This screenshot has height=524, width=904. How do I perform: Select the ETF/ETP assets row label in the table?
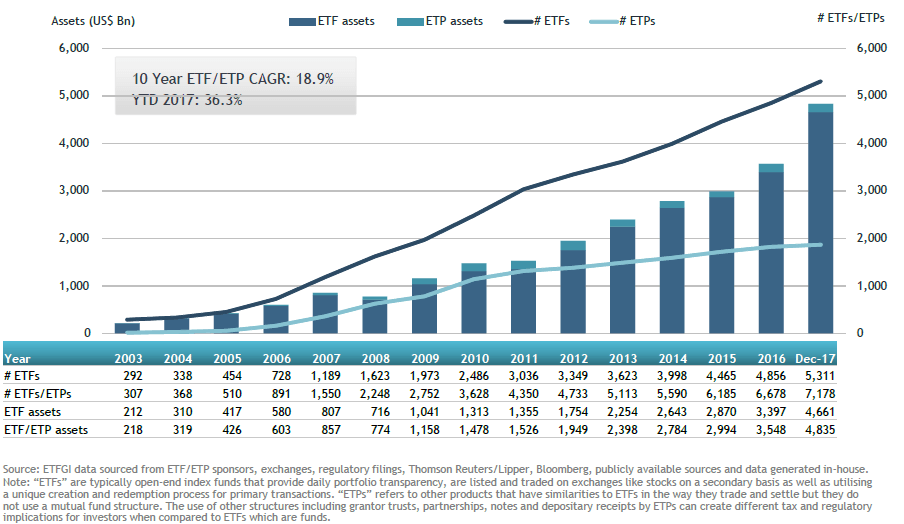tap(40, 430)
